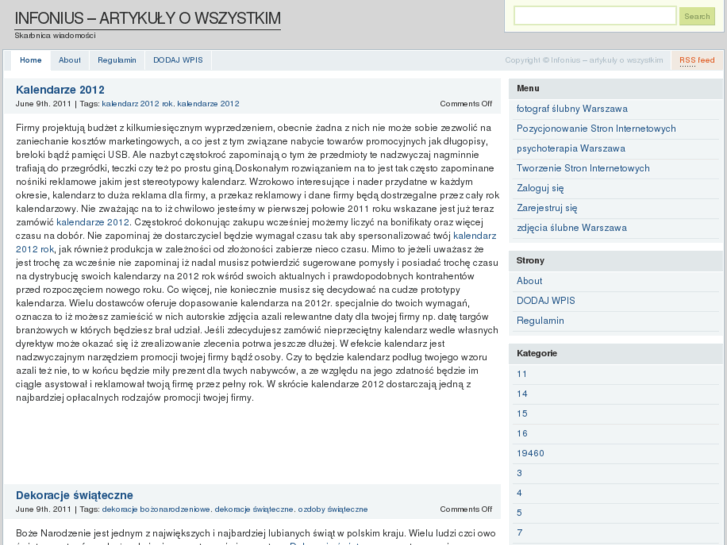Select category 5 in Kategorie

pyautogui.click(x=519, y=513)
